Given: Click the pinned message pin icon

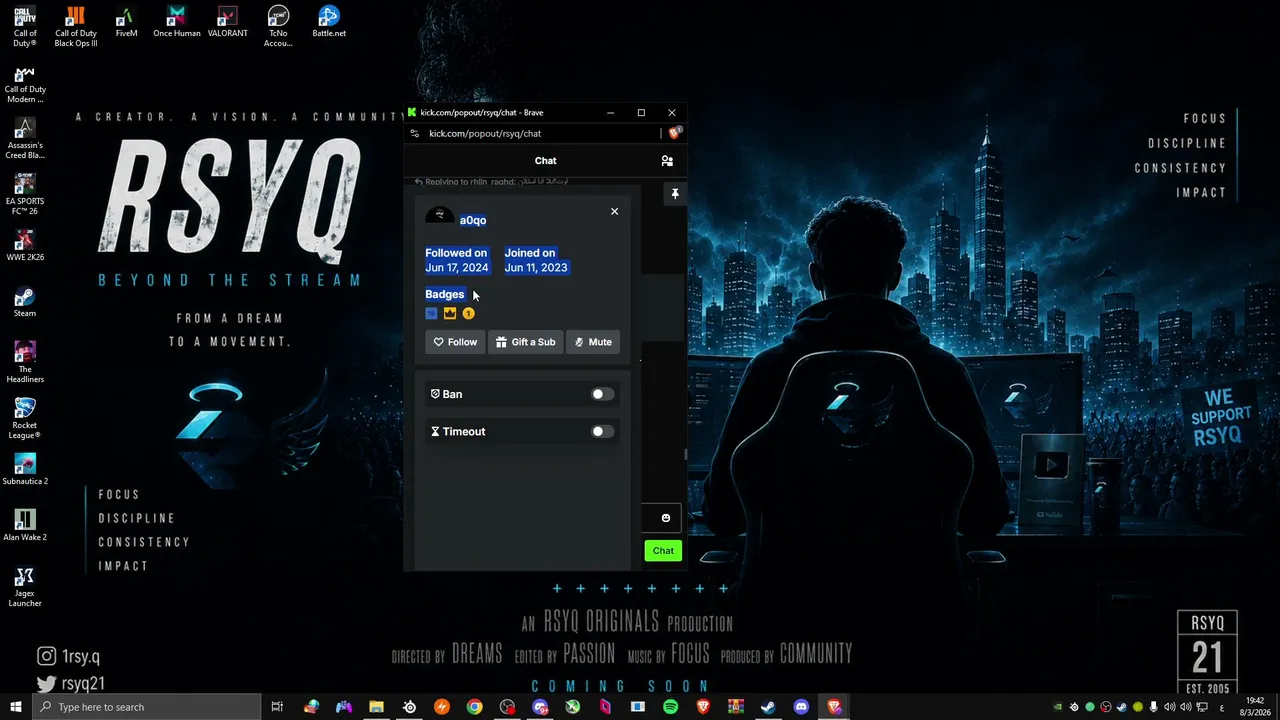Looking at the screenshot, I should (x=675, y=193).
